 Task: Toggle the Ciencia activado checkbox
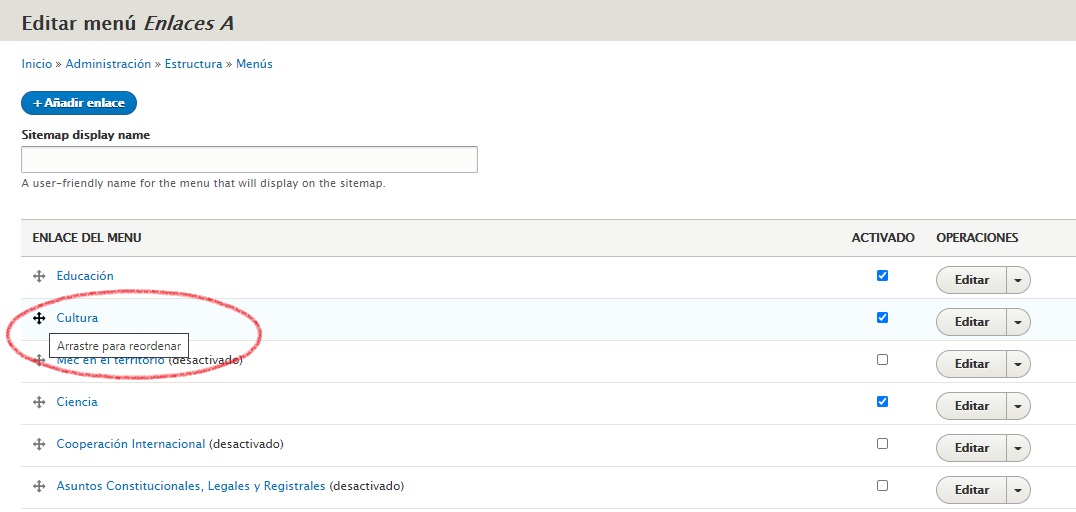point(882,402)
